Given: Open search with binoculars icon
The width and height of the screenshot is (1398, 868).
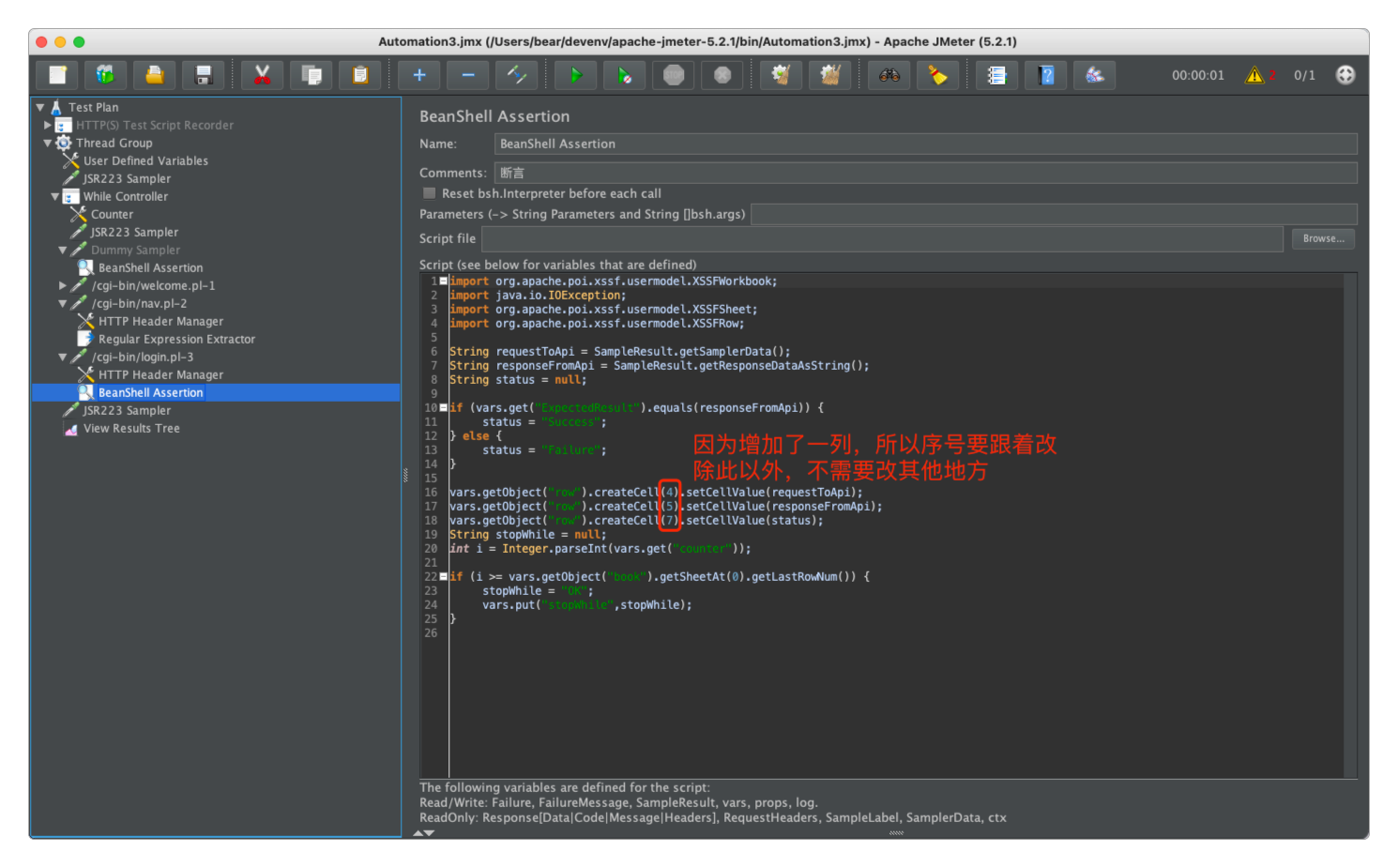Looking at the screenshot, I should pyautogui.click(x=889, y=75).
